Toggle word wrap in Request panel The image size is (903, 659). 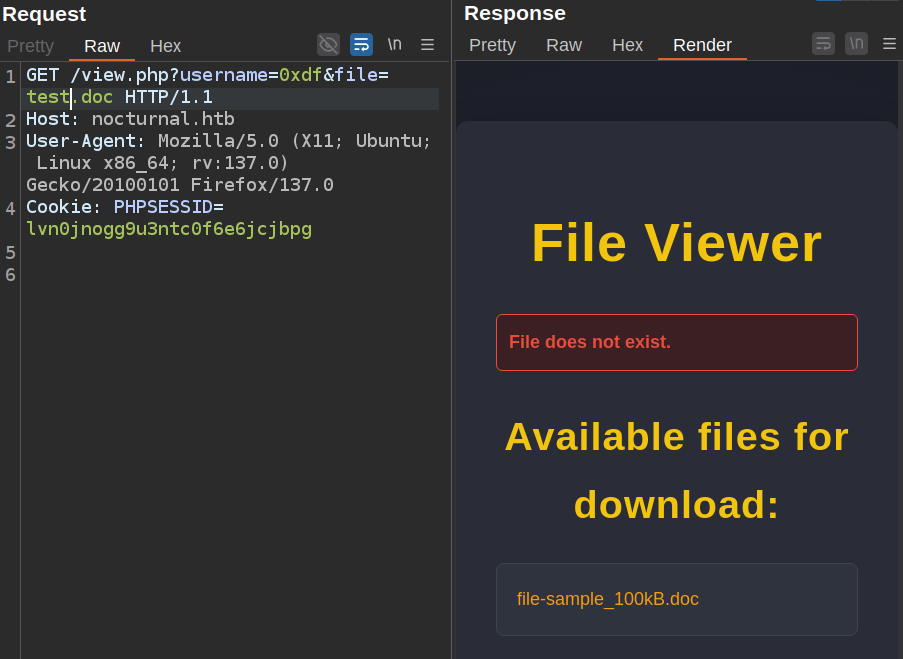[x=361, y=44]
